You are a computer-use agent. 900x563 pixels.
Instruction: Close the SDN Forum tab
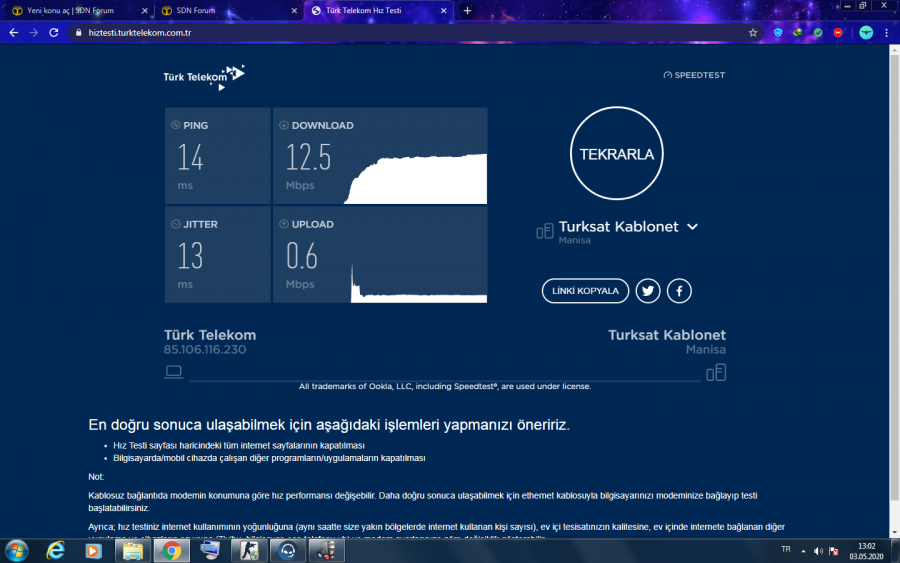point(294,10)
